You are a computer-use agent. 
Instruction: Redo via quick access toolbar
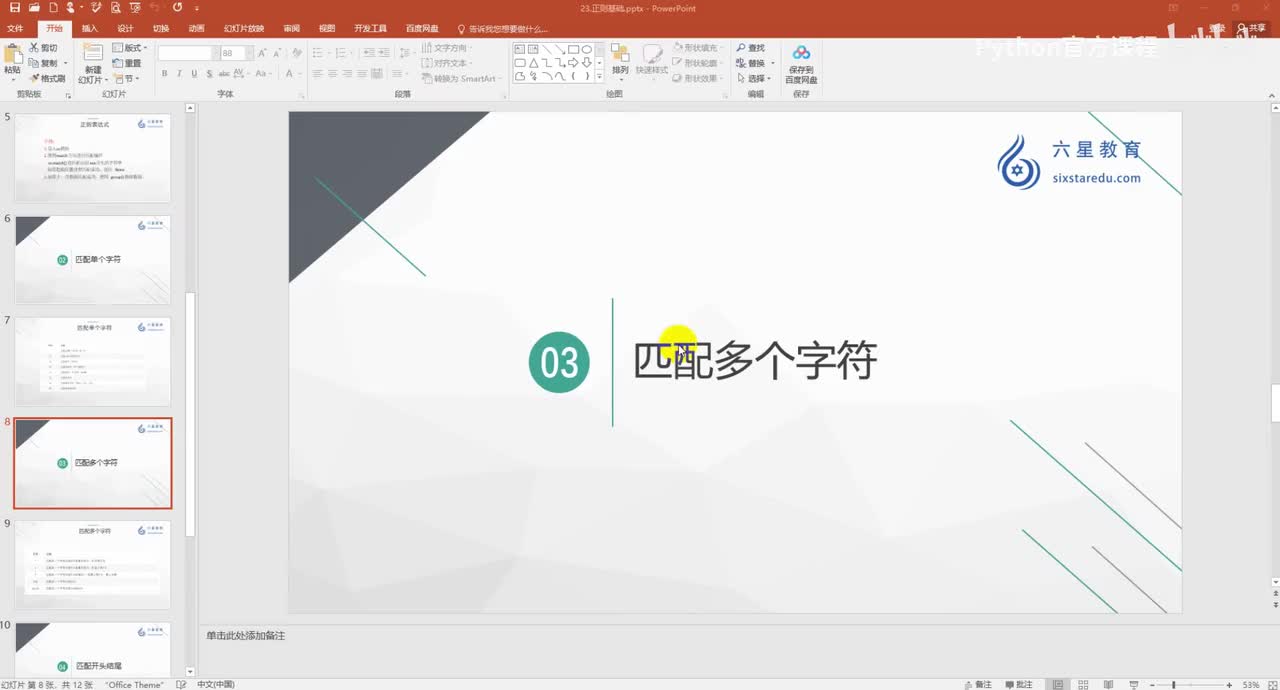point(177,7)
